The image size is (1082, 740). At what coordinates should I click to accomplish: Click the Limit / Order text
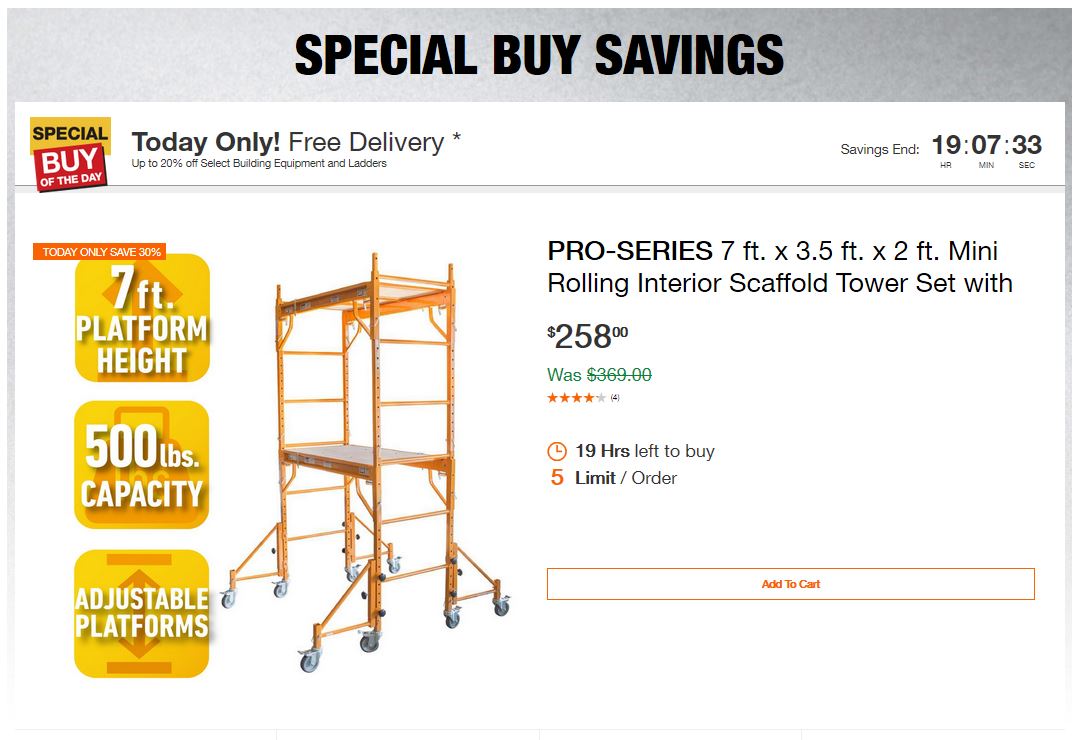point(626,478)
